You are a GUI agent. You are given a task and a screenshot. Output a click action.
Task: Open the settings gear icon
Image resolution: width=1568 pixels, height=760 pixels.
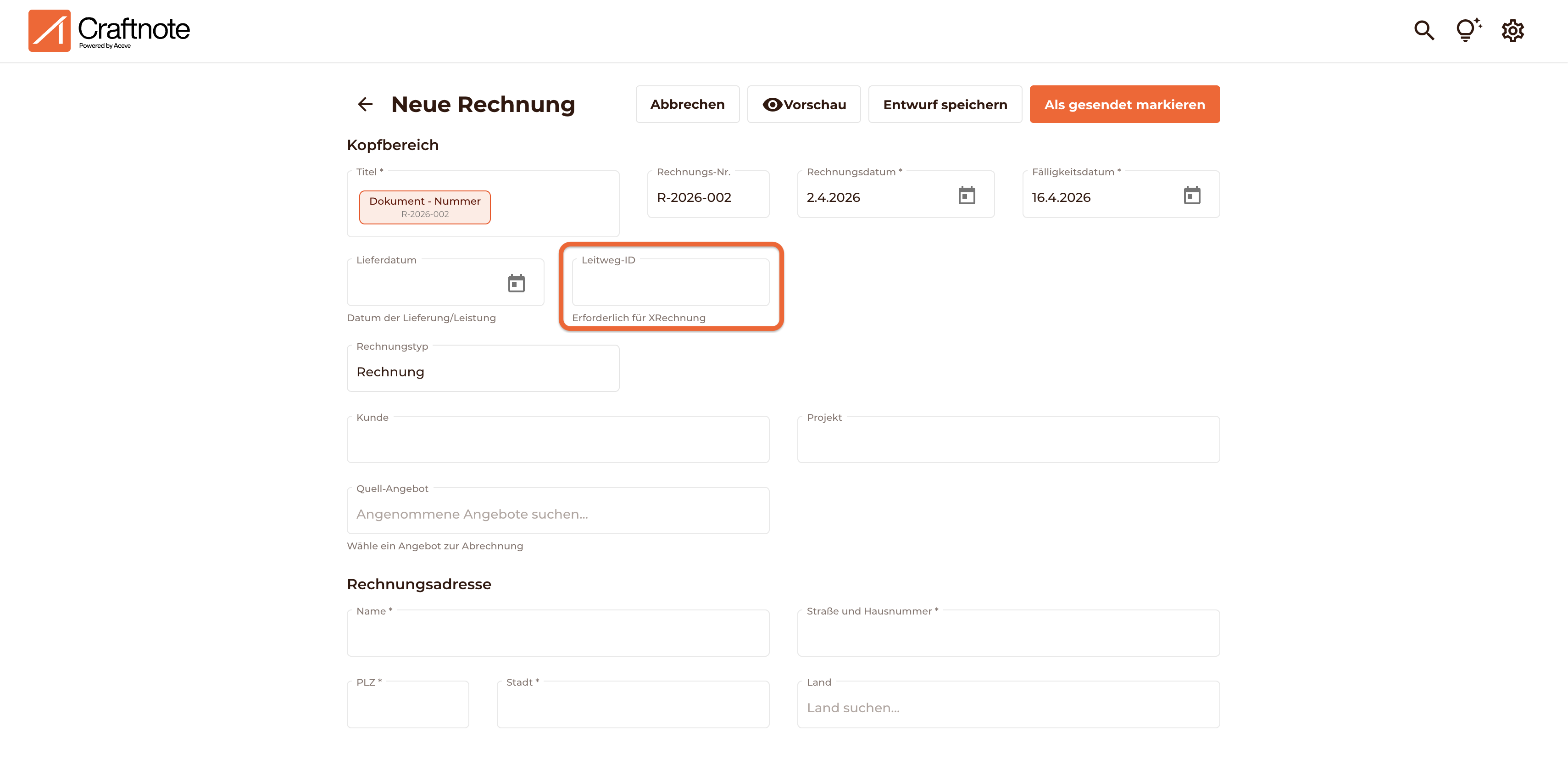coord(1512,30)
